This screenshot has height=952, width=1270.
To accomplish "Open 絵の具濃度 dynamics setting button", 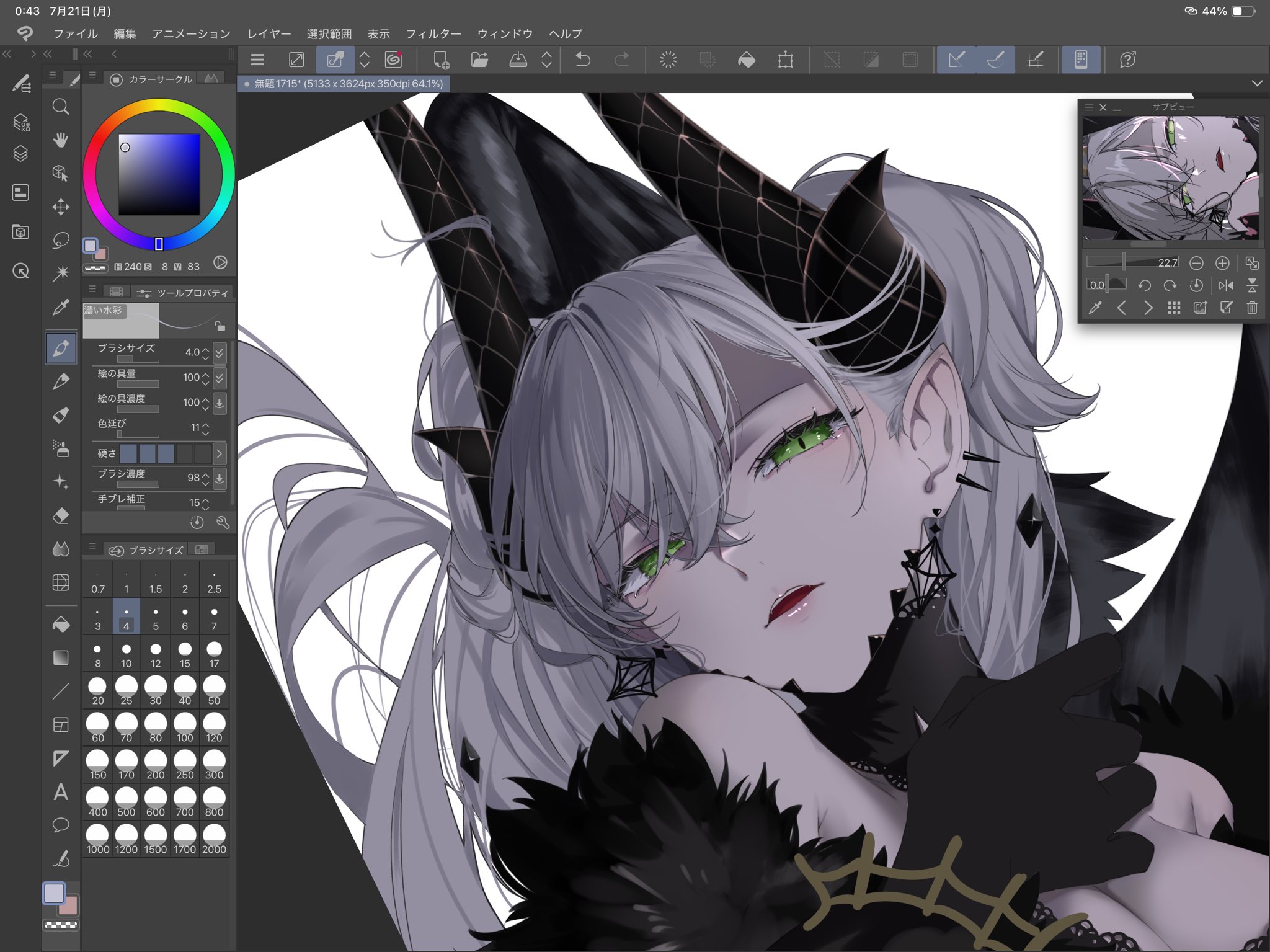I will 220,403.
